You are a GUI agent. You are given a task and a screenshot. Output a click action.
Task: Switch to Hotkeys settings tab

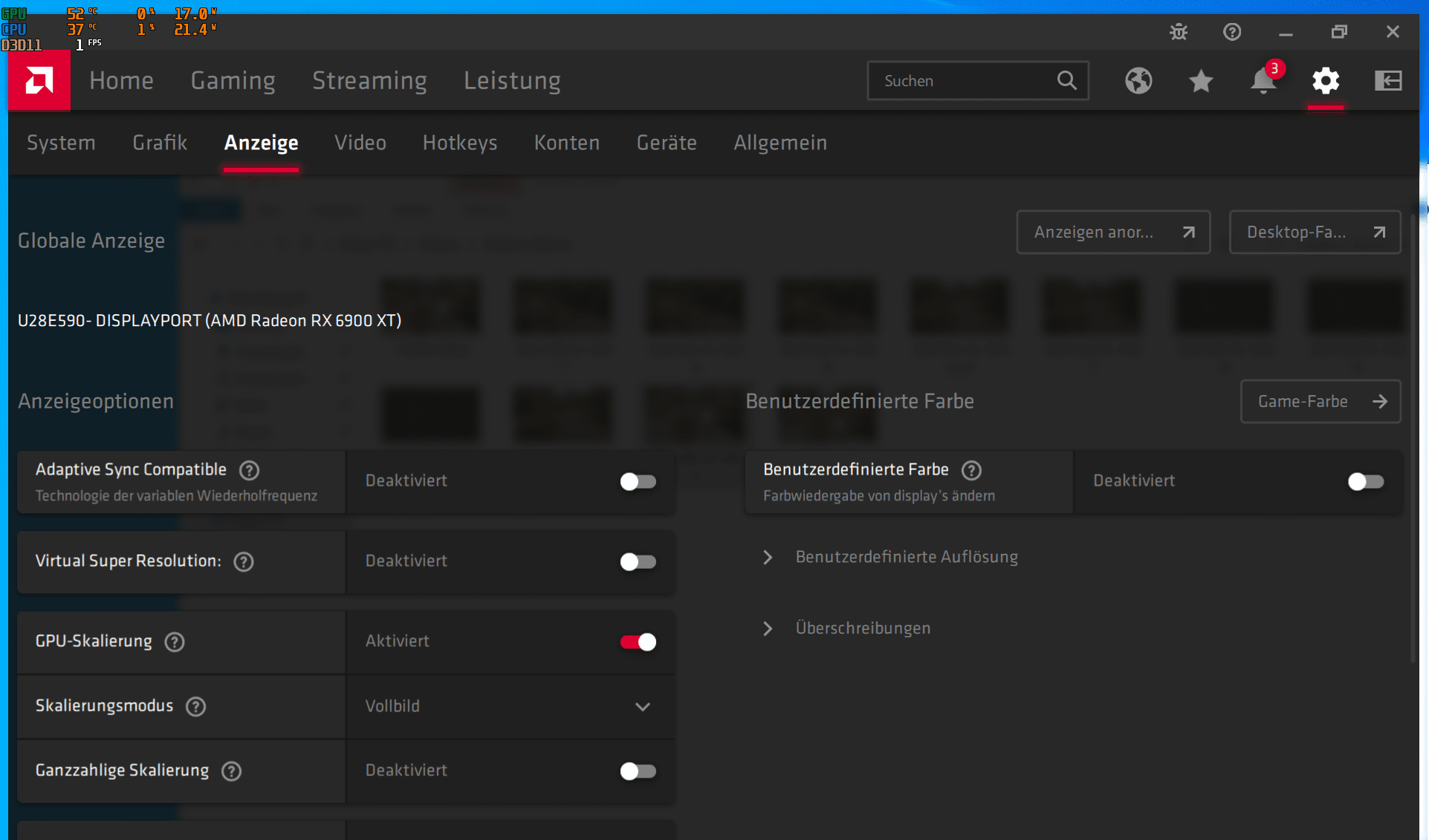pos(460,143)
